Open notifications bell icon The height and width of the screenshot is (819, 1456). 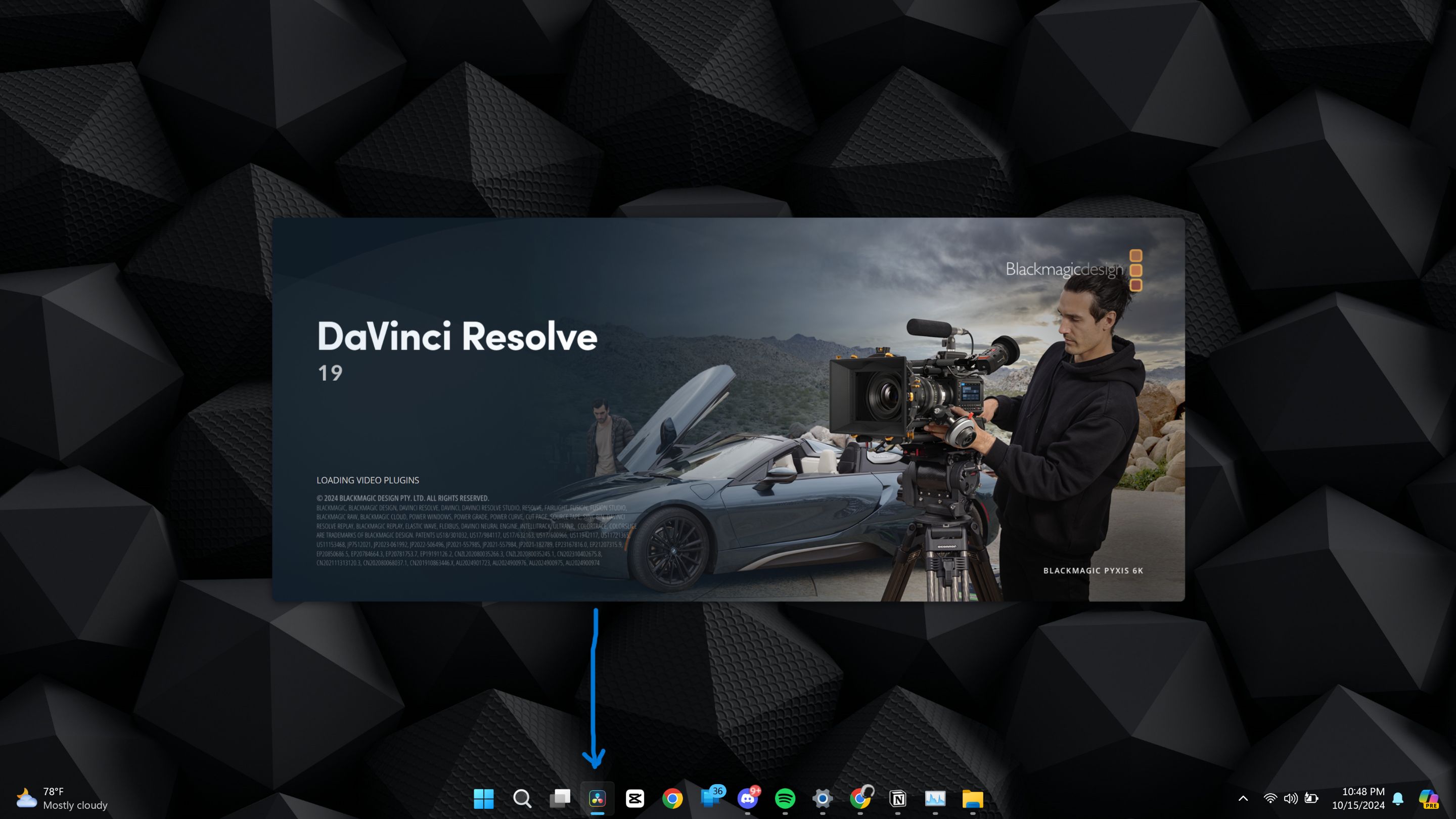1398,799
